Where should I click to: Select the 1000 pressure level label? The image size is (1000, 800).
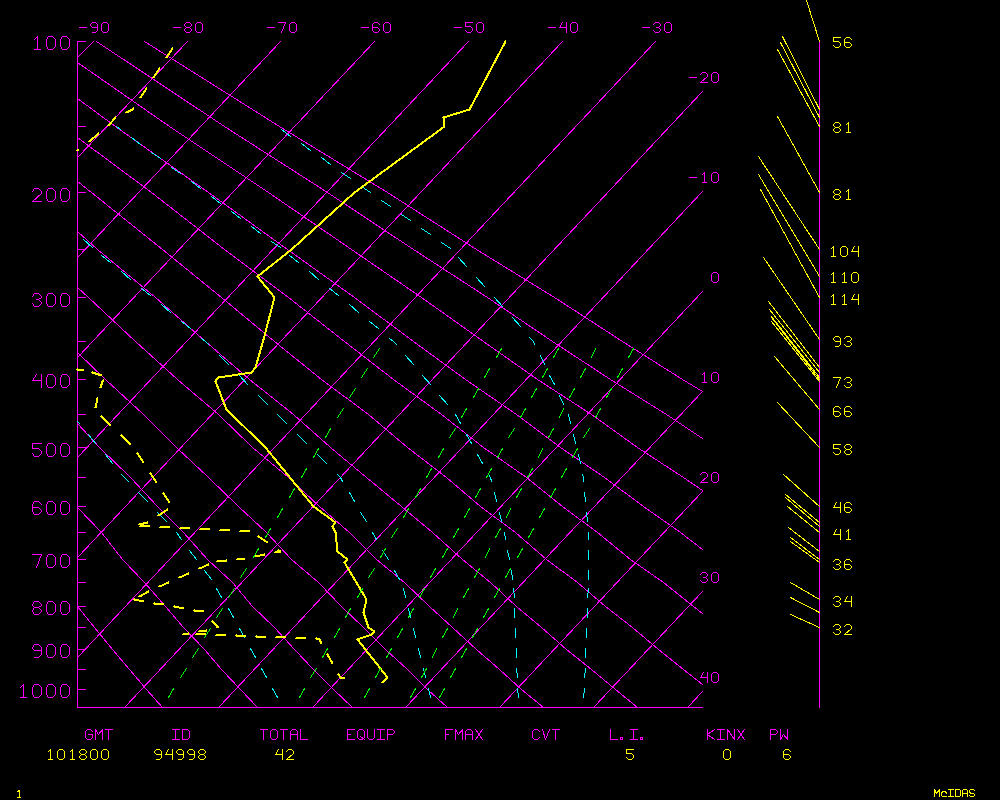coord(45,691)
